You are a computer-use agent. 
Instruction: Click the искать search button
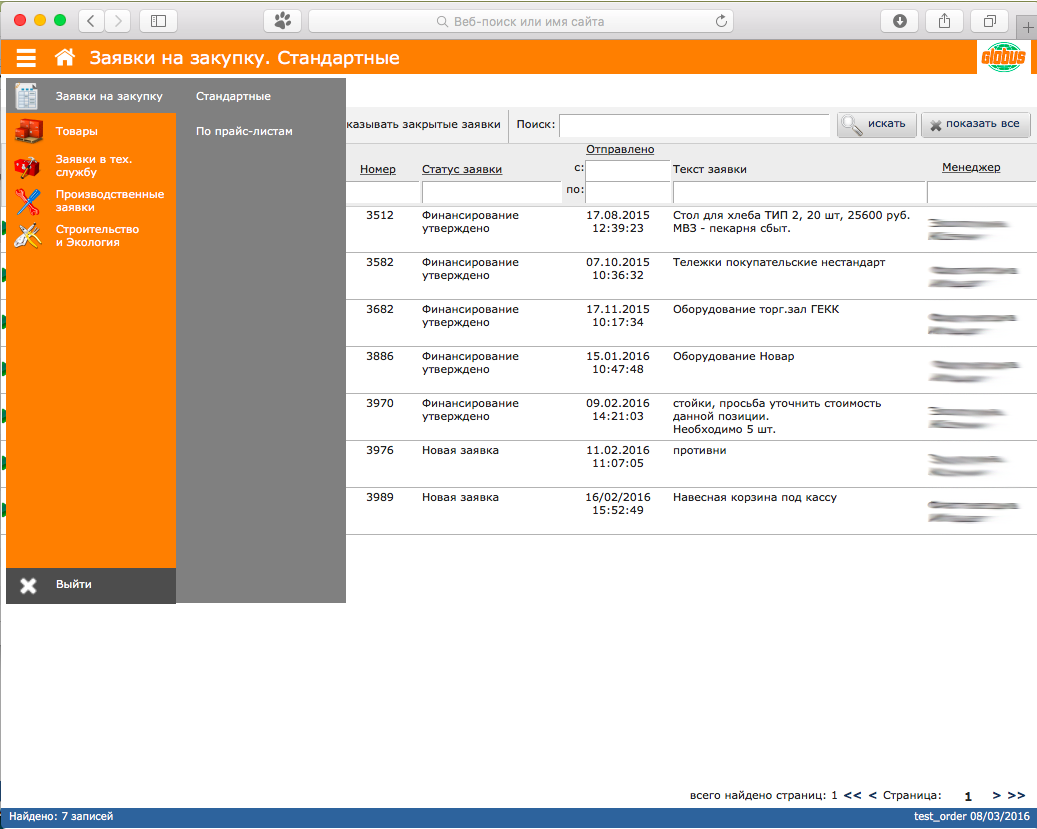877,124
